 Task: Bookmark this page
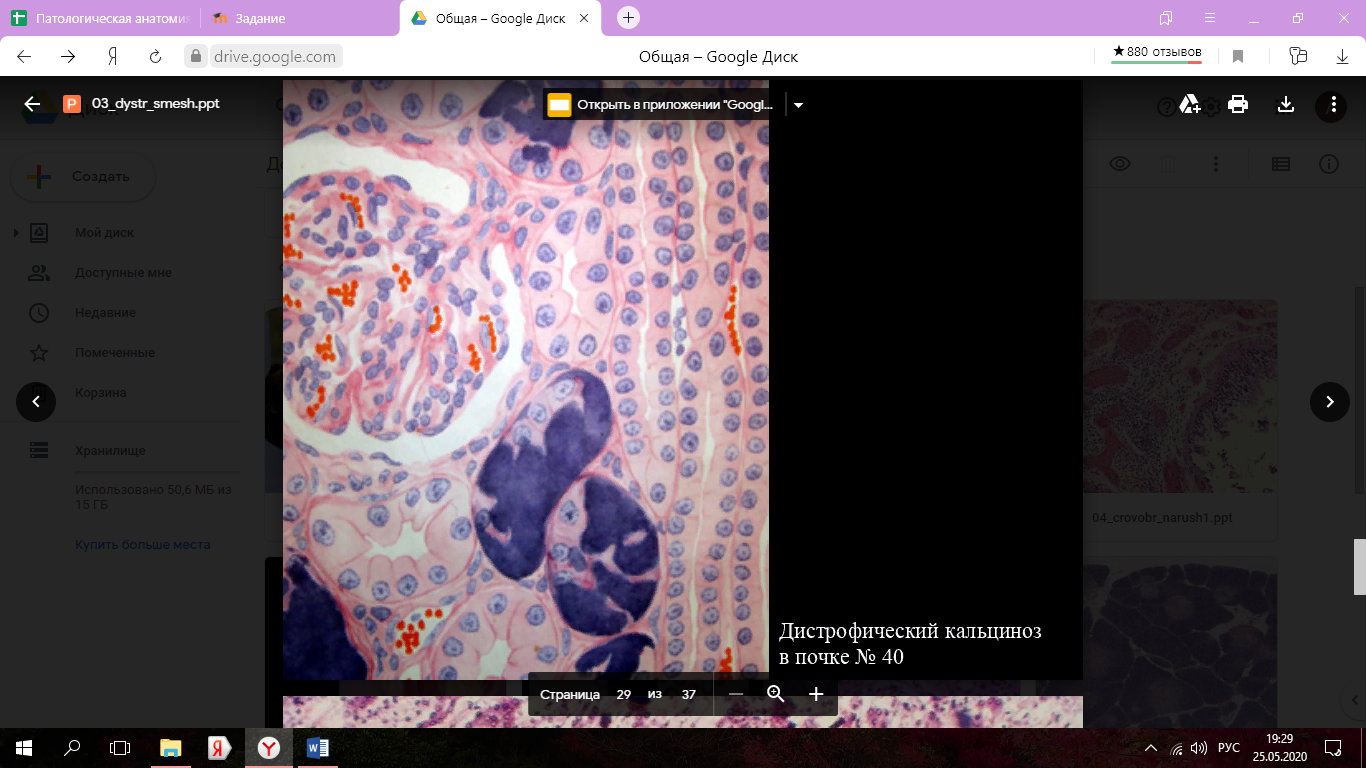[x=1238, y=57]
